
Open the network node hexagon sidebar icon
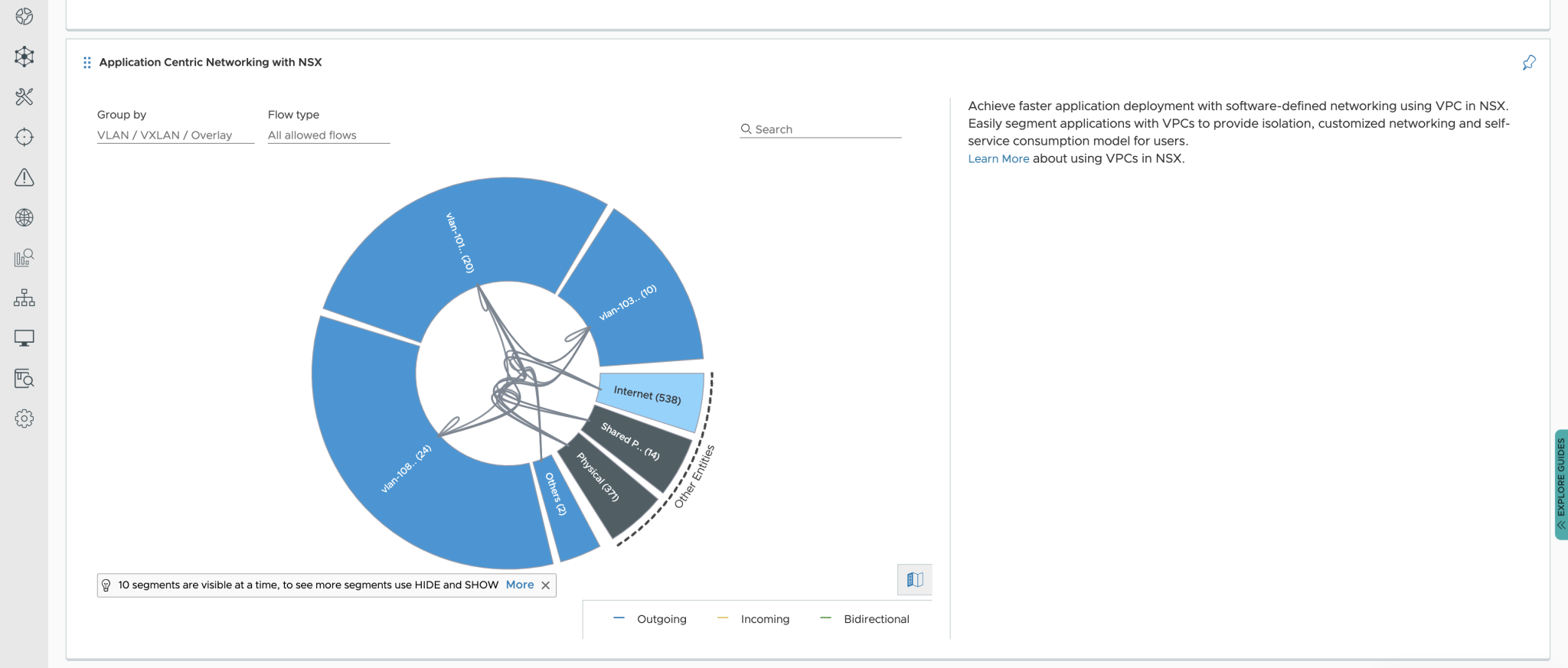click(24, 57)
